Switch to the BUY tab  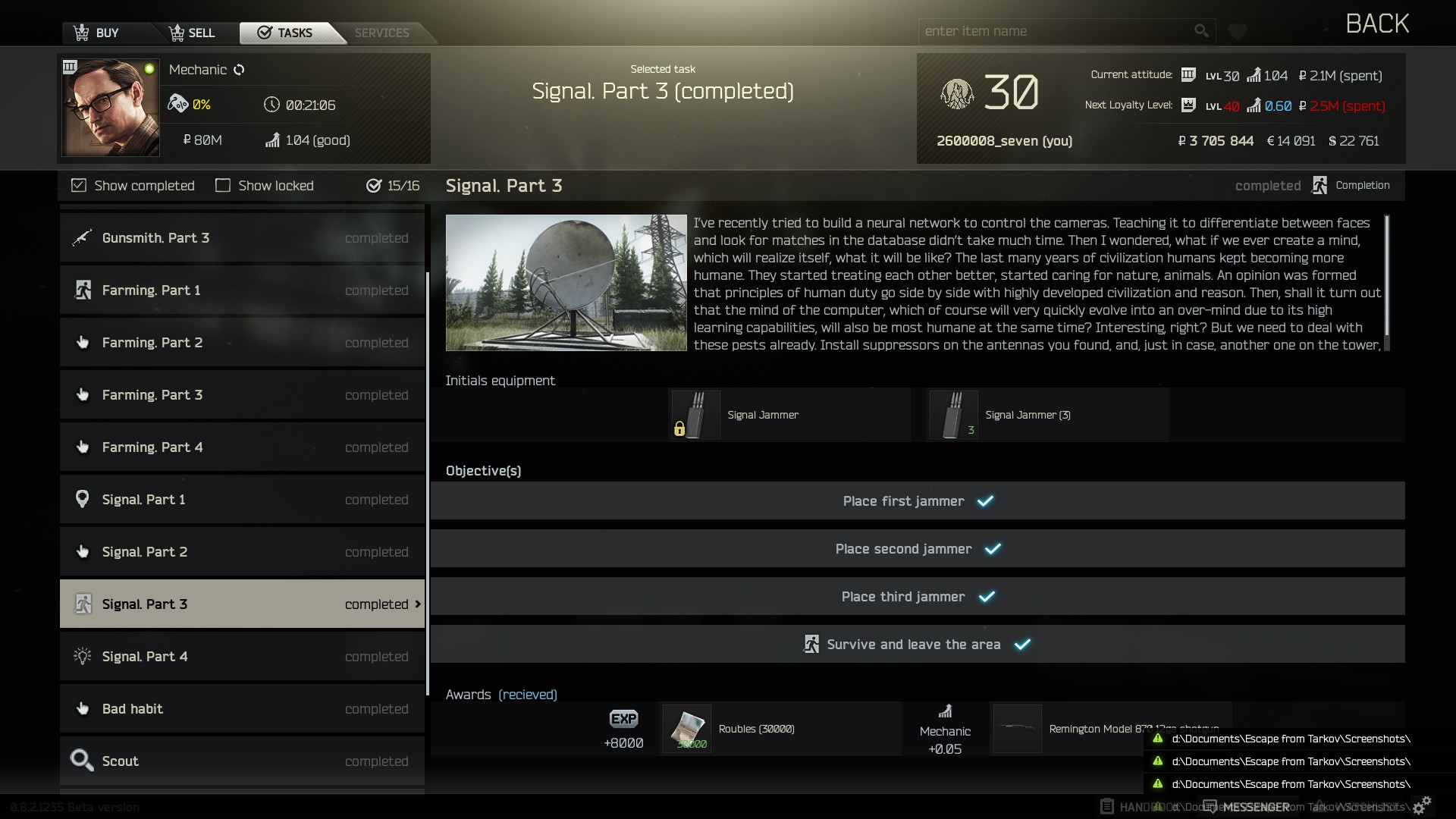(x=97, y=33)
